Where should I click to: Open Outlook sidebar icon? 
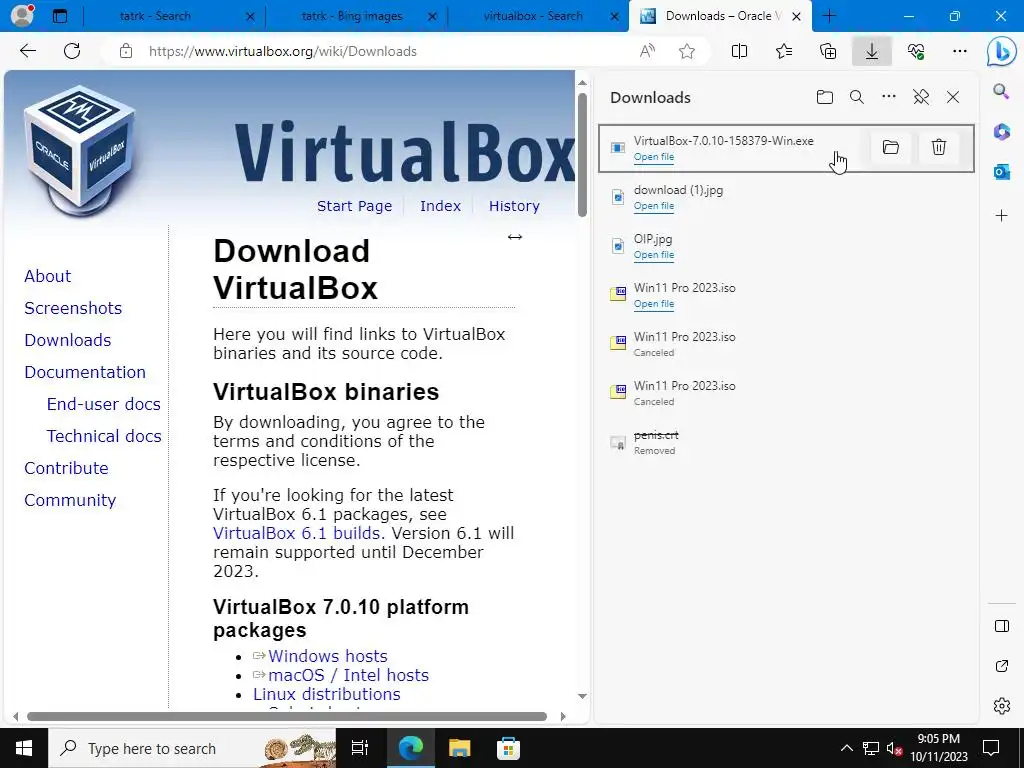coord(1001,172)
